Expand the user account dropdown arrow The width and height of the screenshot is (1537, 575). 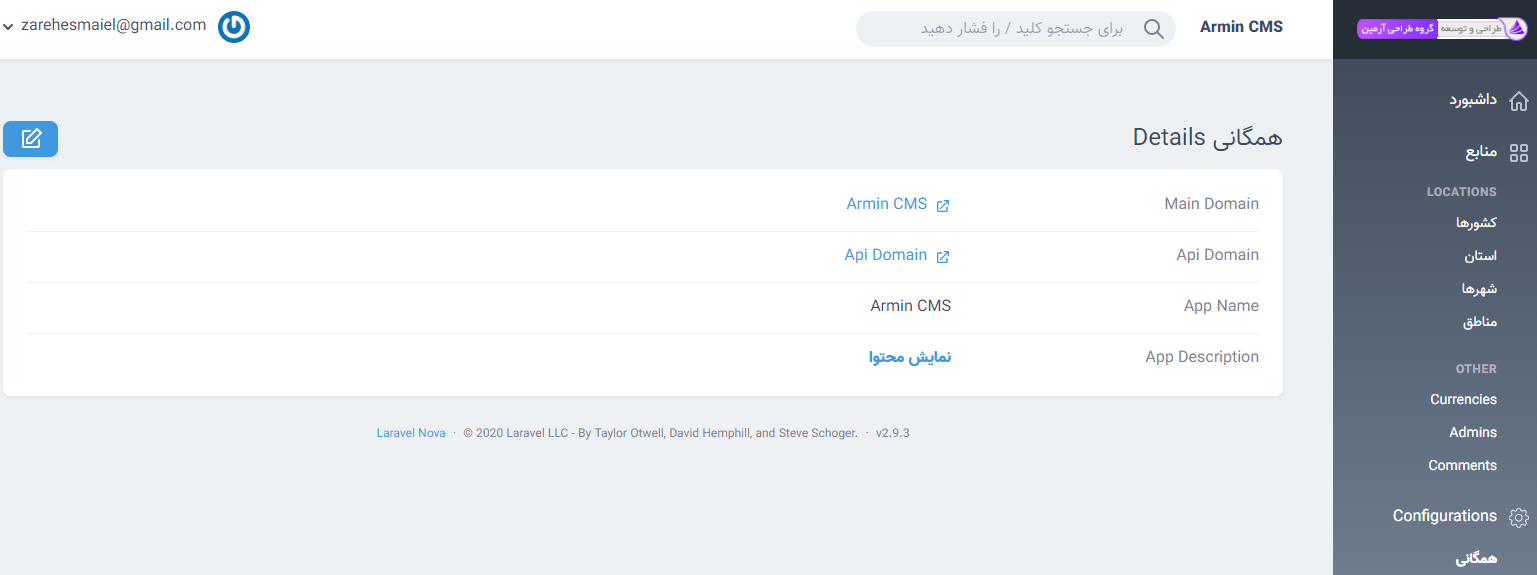click(x=8, y=27)
